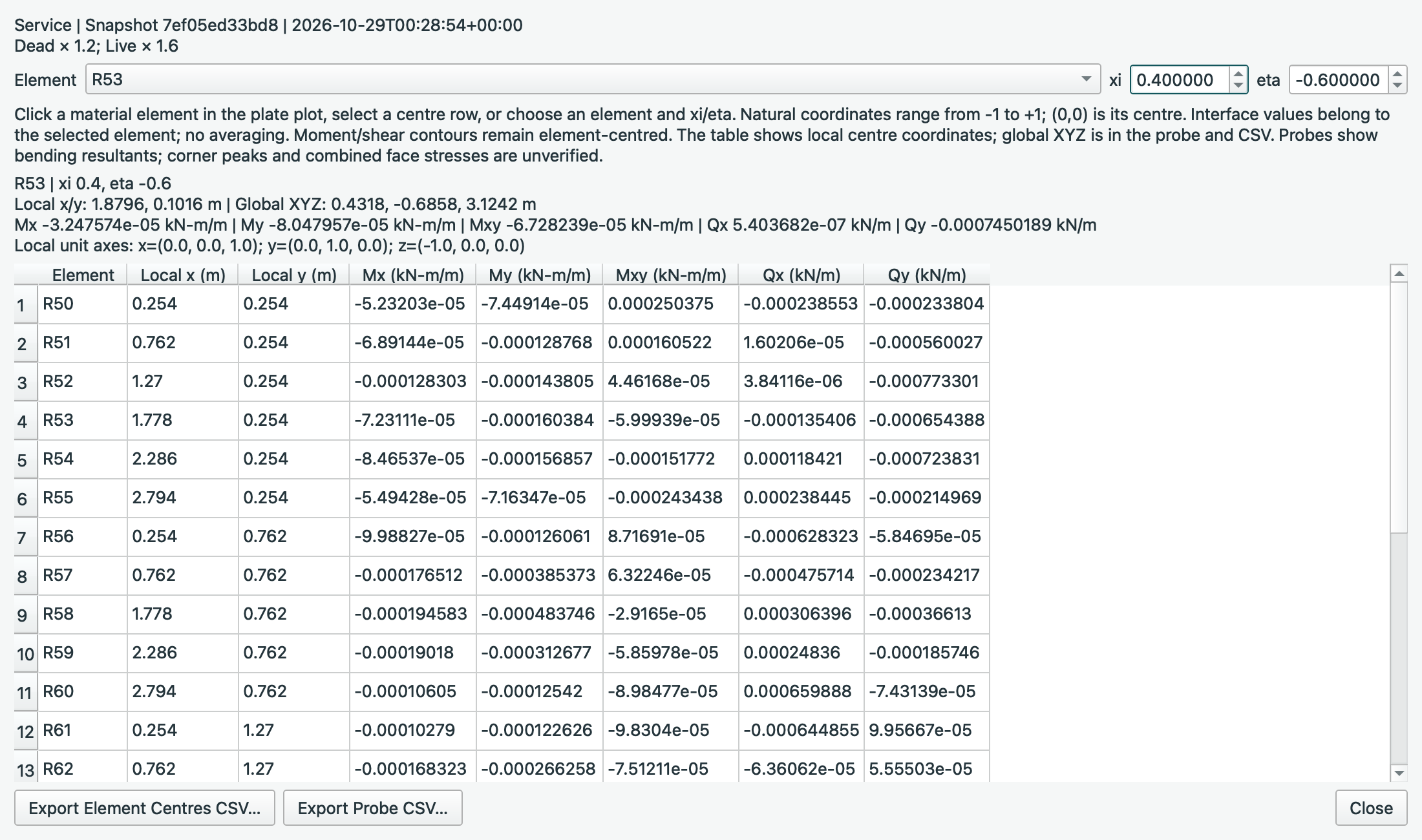This screenshot has height=840, width=1422.
Task: Click the Mxy column header
Action: (x=670, y=275)
